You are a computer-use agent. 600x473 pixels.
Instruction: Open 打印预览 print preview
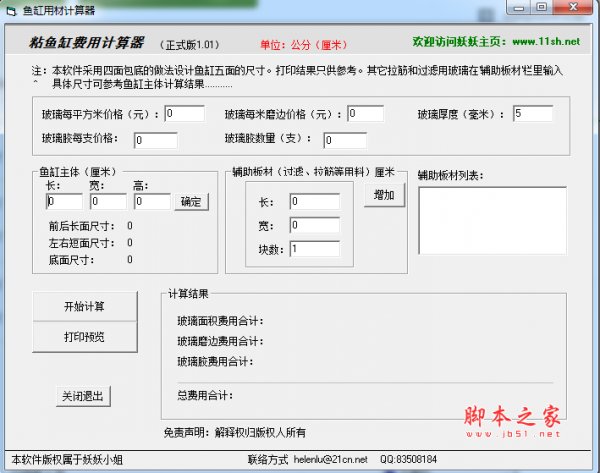tap(85, 337)
